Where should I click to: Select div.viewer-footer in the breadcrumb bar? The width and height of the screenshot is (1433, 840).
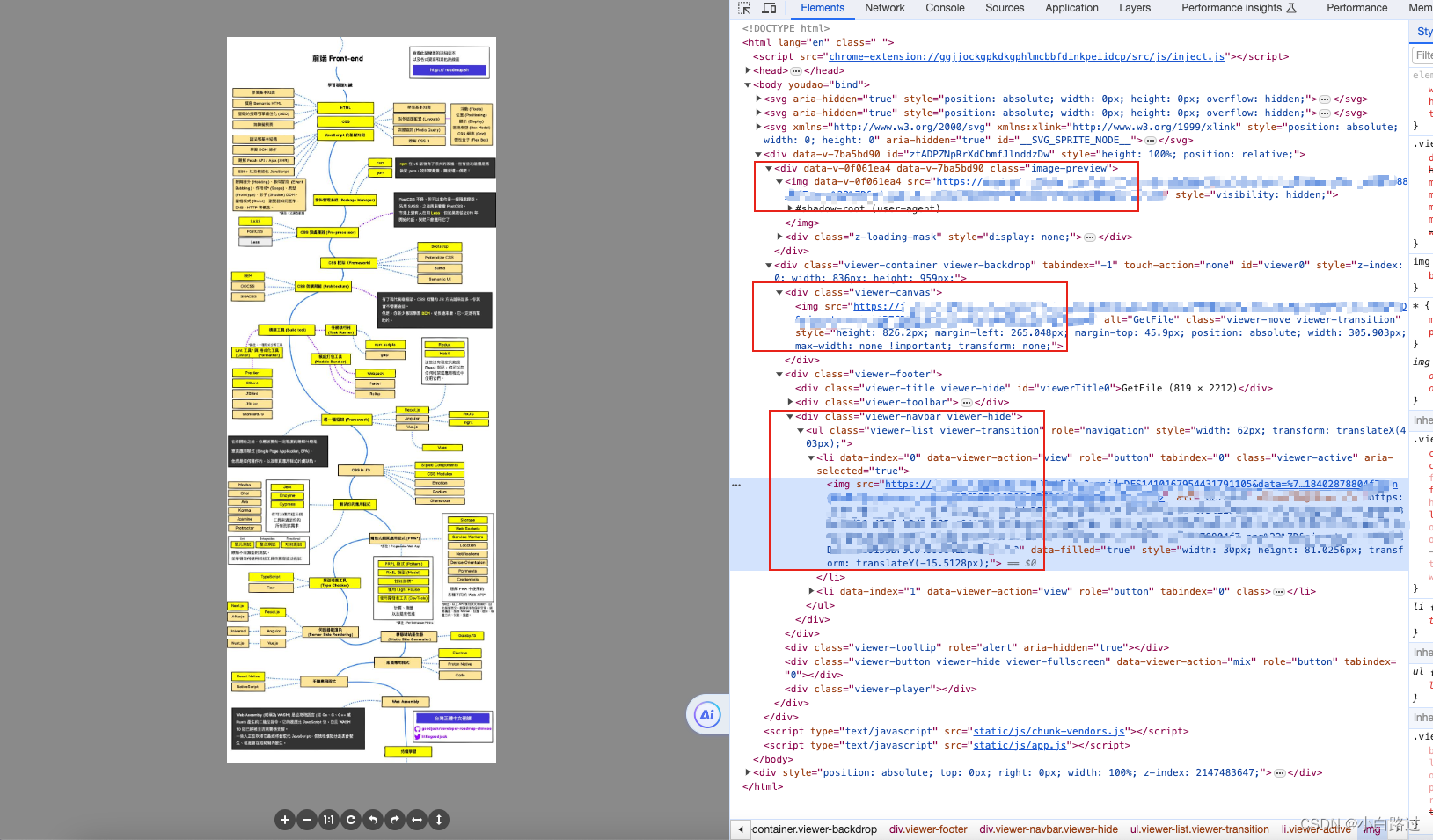tap(928, 829)
